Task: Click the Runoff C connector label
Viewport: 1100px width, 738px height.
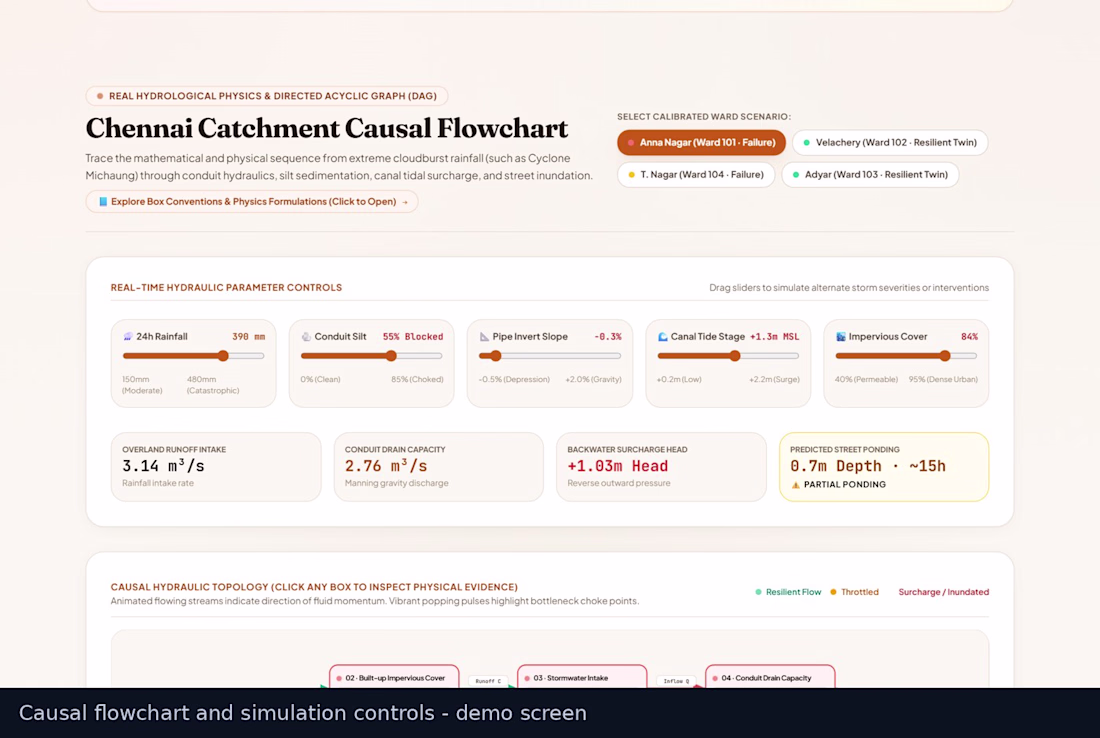Action: [488, 680]
